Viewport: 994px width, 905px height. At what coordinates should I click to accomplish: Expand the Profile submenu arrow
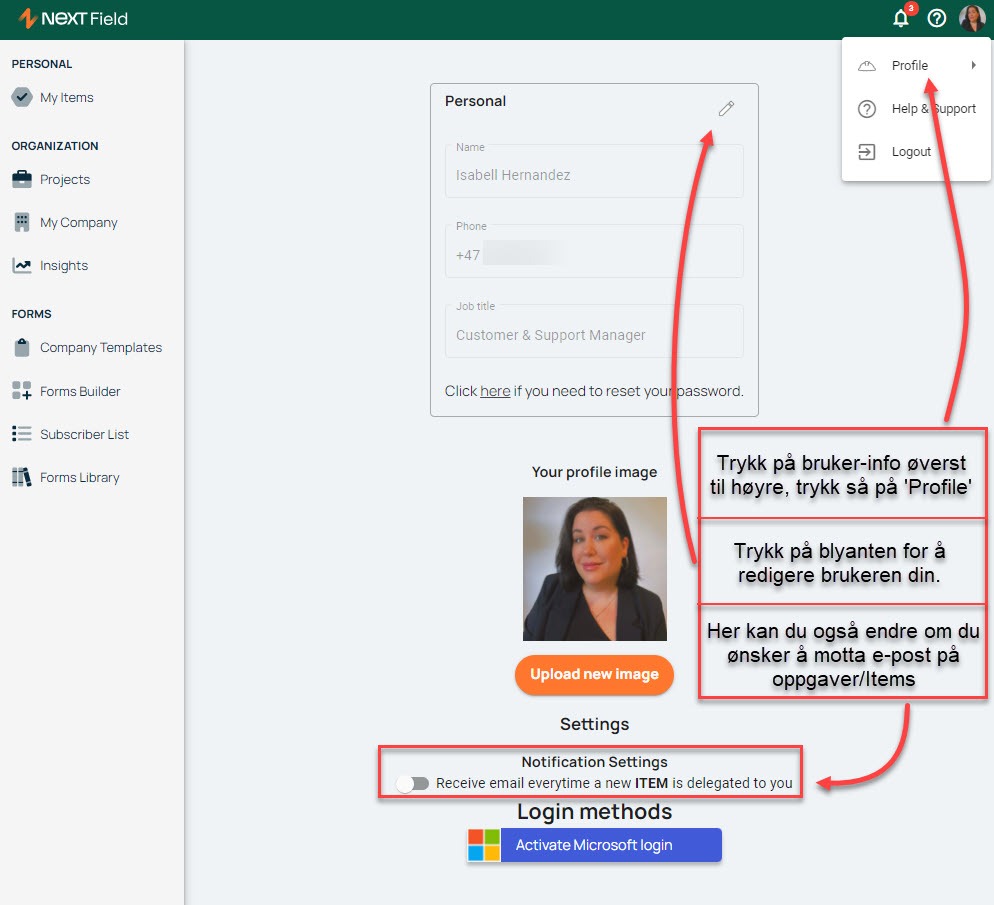(973, 66)
